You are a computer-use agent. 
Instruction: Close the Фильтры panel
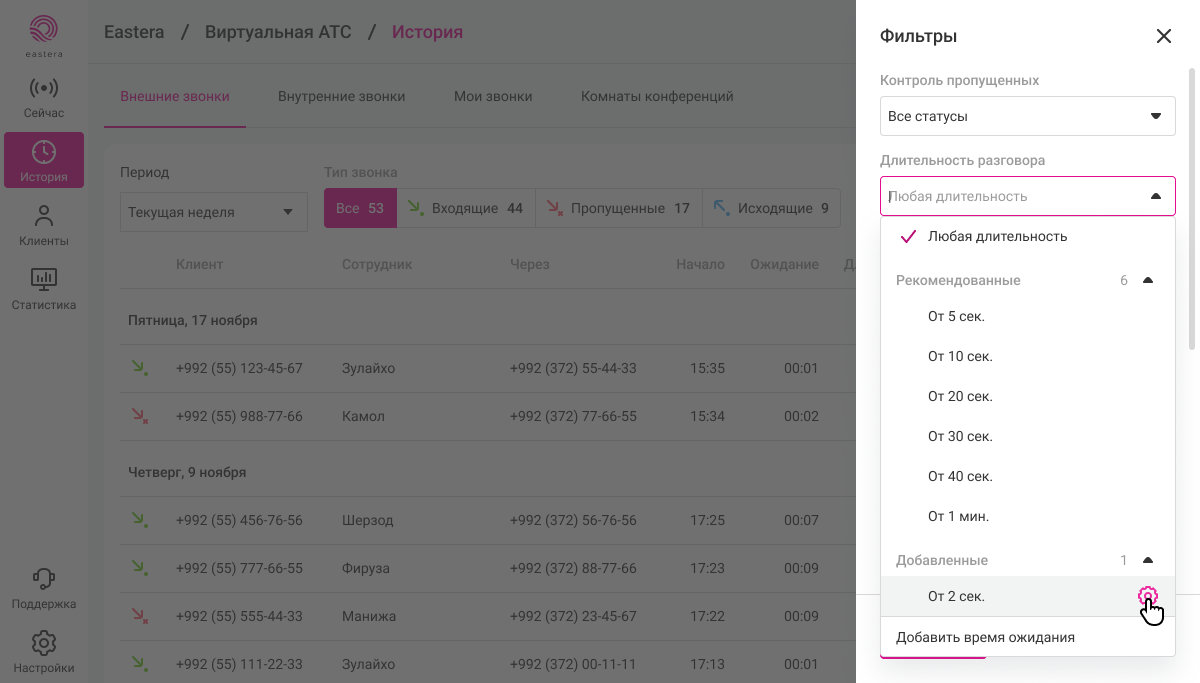coord(1163,37)
